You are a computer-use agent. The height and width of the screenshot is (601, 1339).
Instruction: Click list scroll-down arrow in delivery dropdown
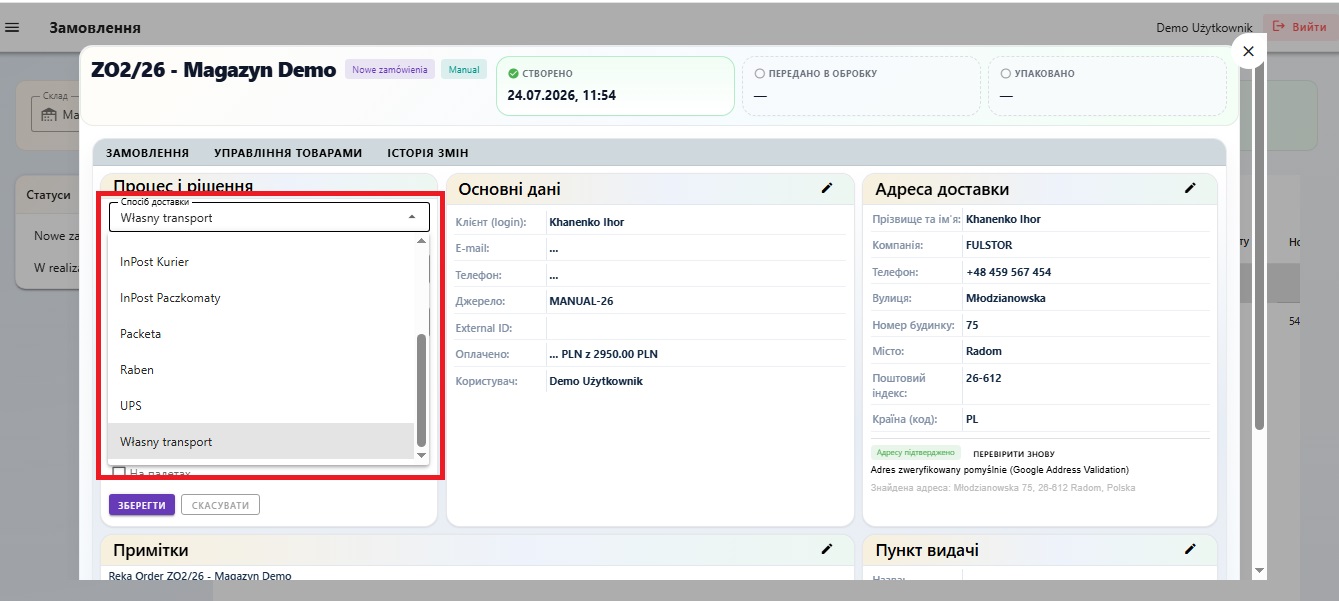(x=421, y=455)
